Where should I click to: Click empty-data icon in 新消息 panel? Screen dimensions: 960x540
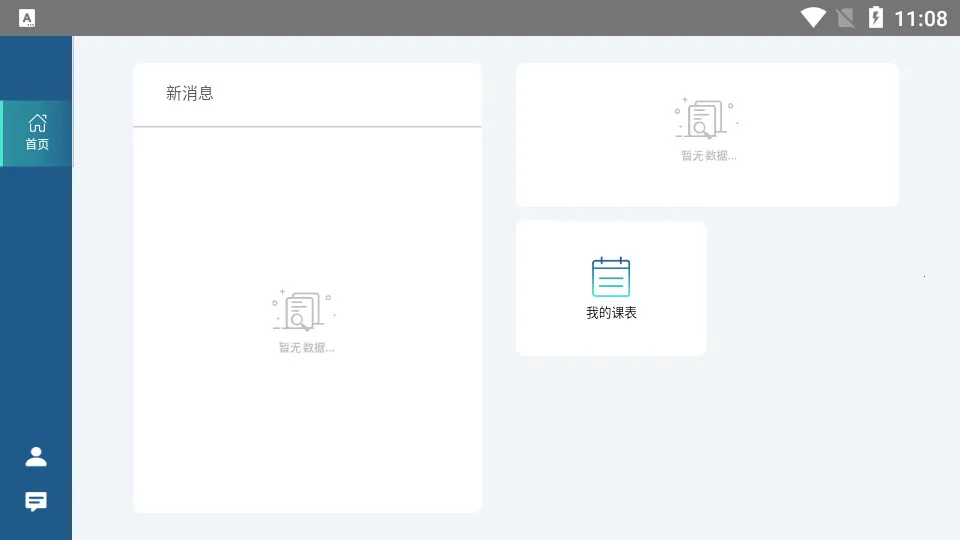coord(304,311)
